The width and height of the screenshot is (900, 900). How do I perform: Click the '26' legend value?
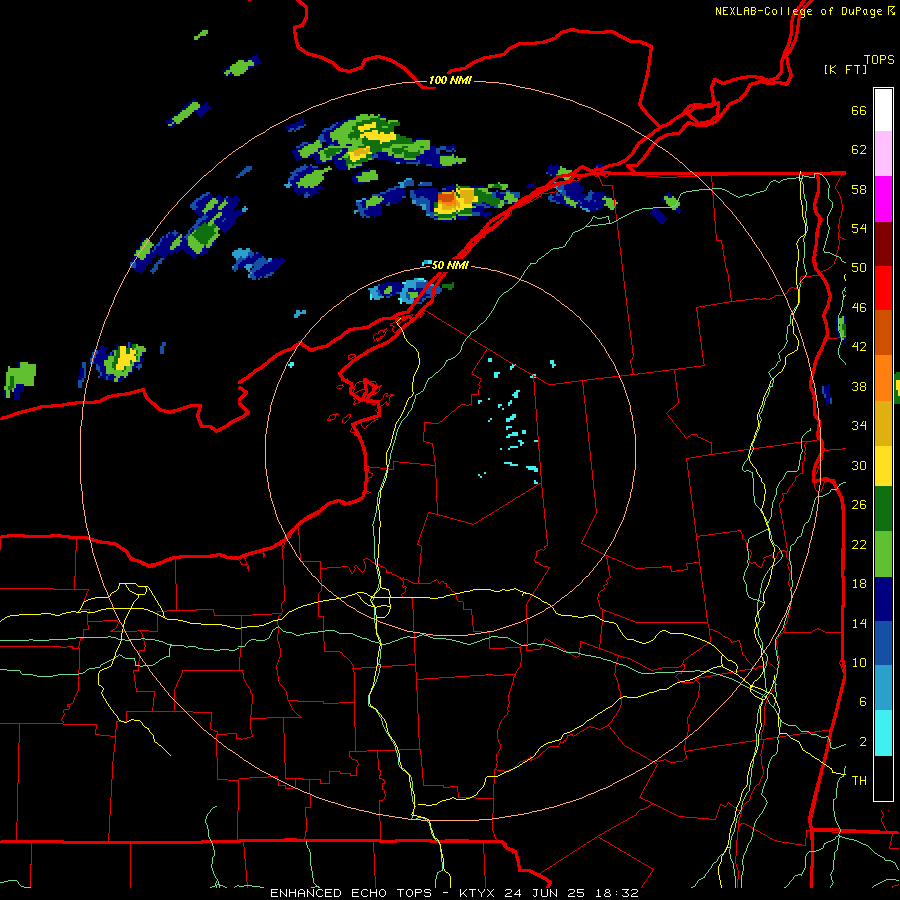pos(859,505)
